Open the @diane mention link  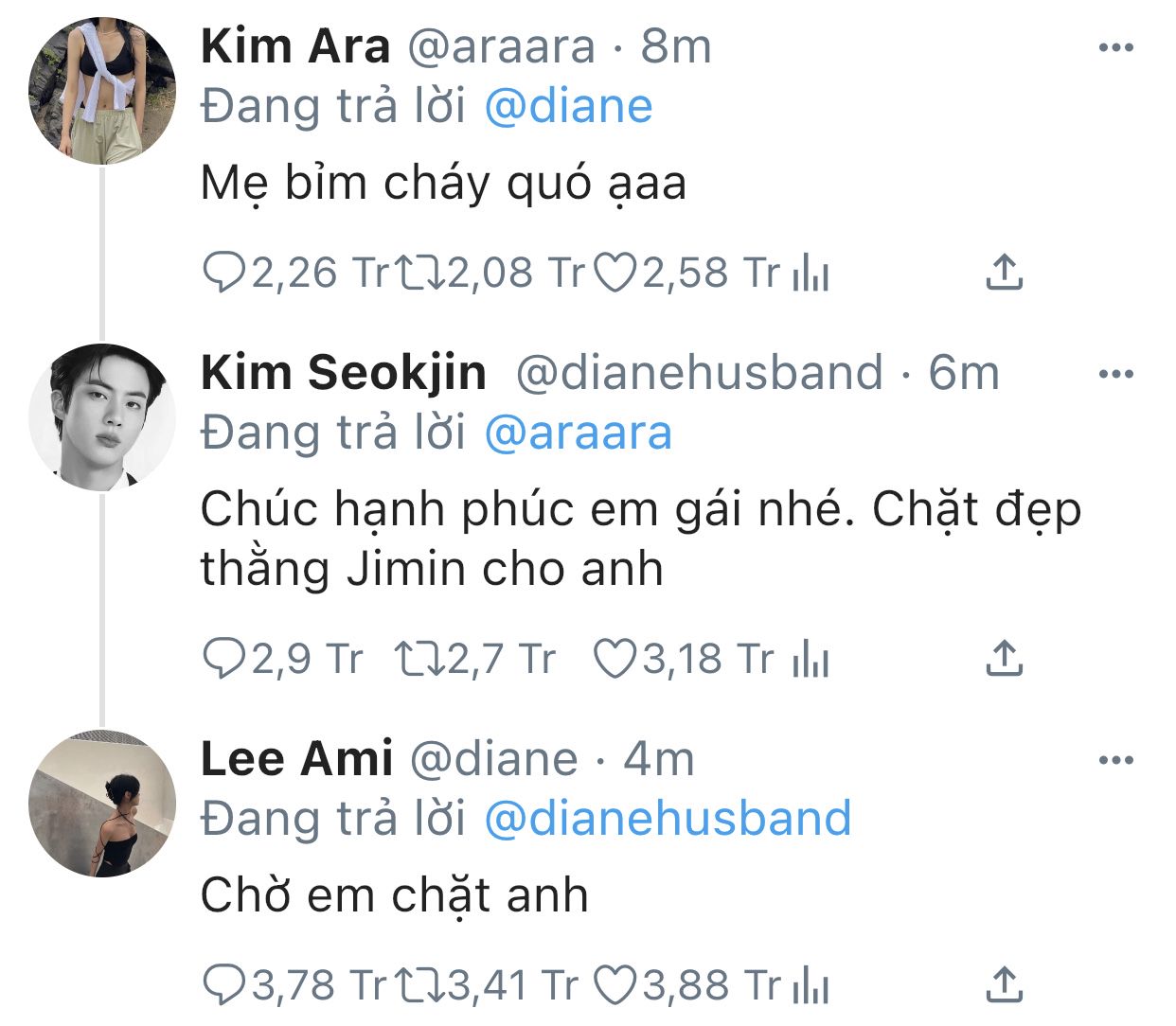tap(568, 106)
